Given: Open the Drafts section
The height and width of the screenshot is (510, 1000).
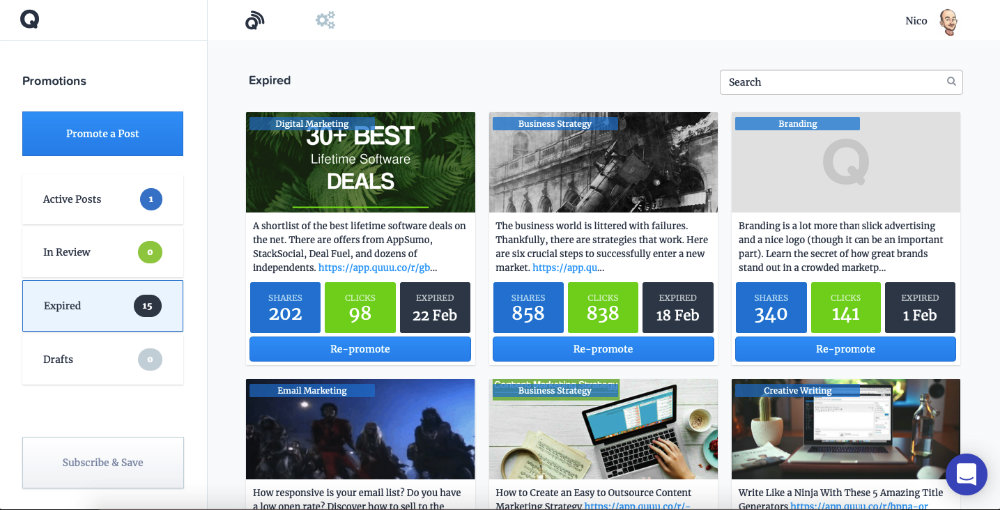Looking at the screenshot, I should 103,360.
